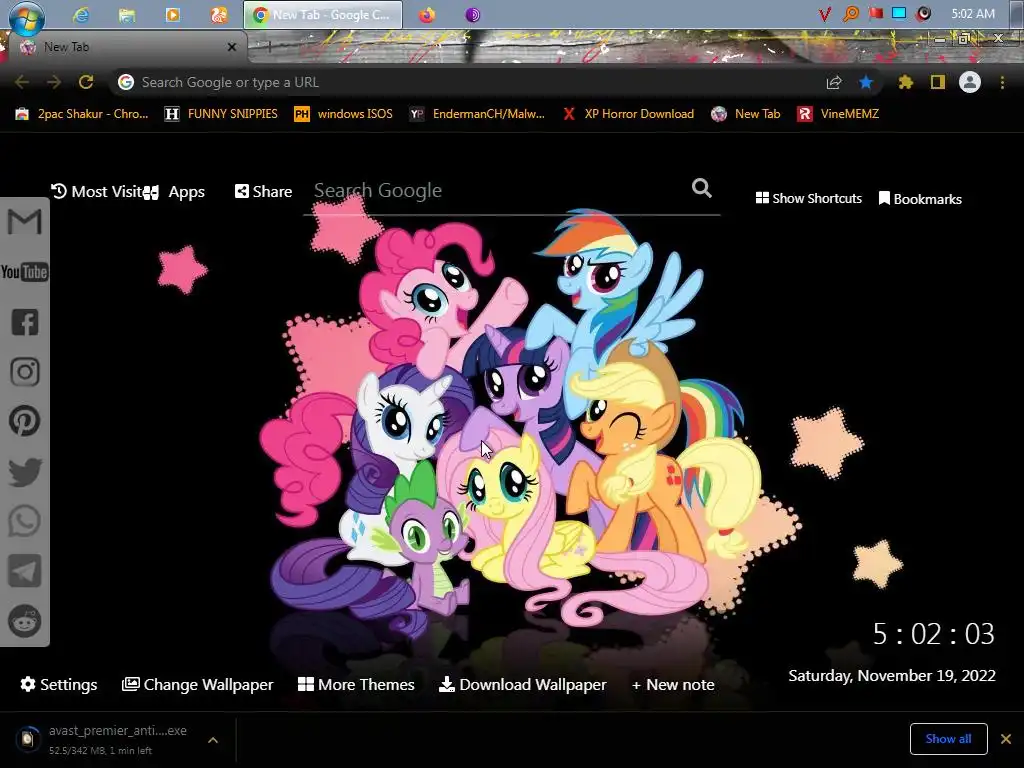Screen dimensions: 1024x768
Task: Open the new tab Settings
Action: tap(59, 684)
